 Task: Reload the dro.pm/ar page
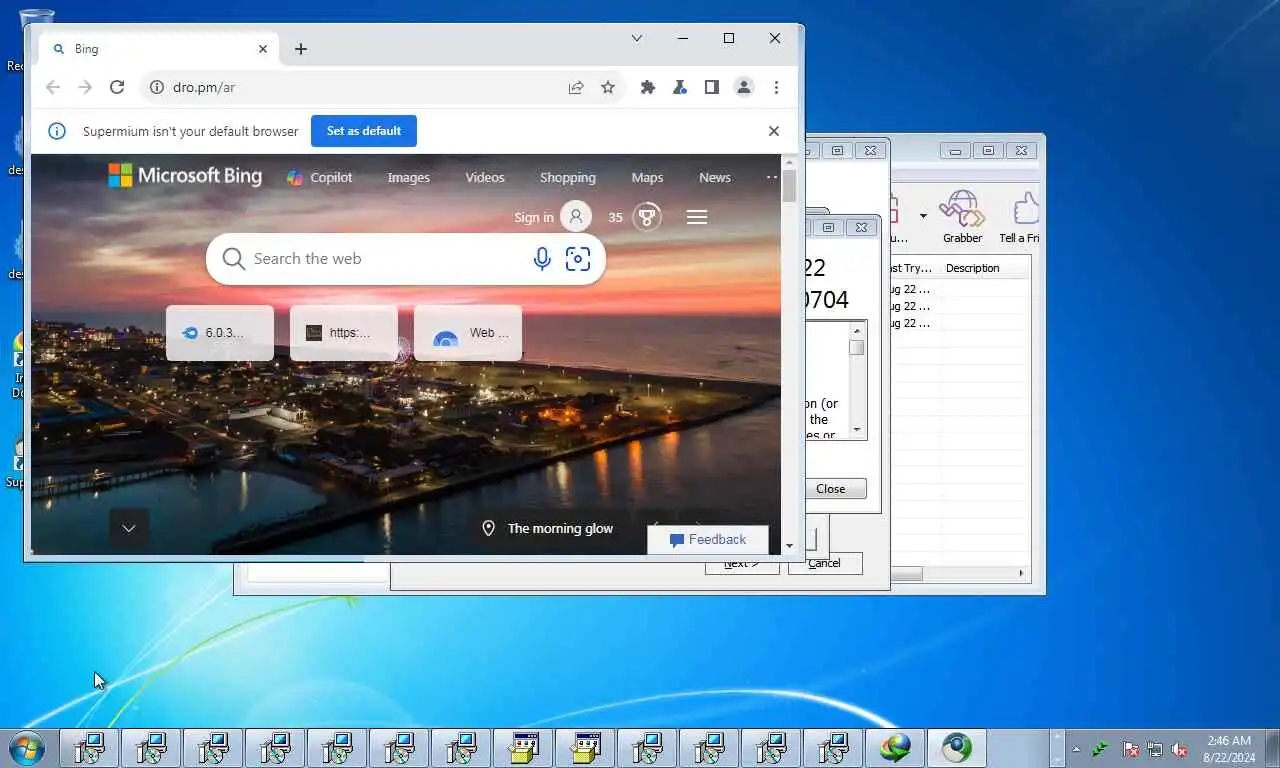click(x=117, y=87)
